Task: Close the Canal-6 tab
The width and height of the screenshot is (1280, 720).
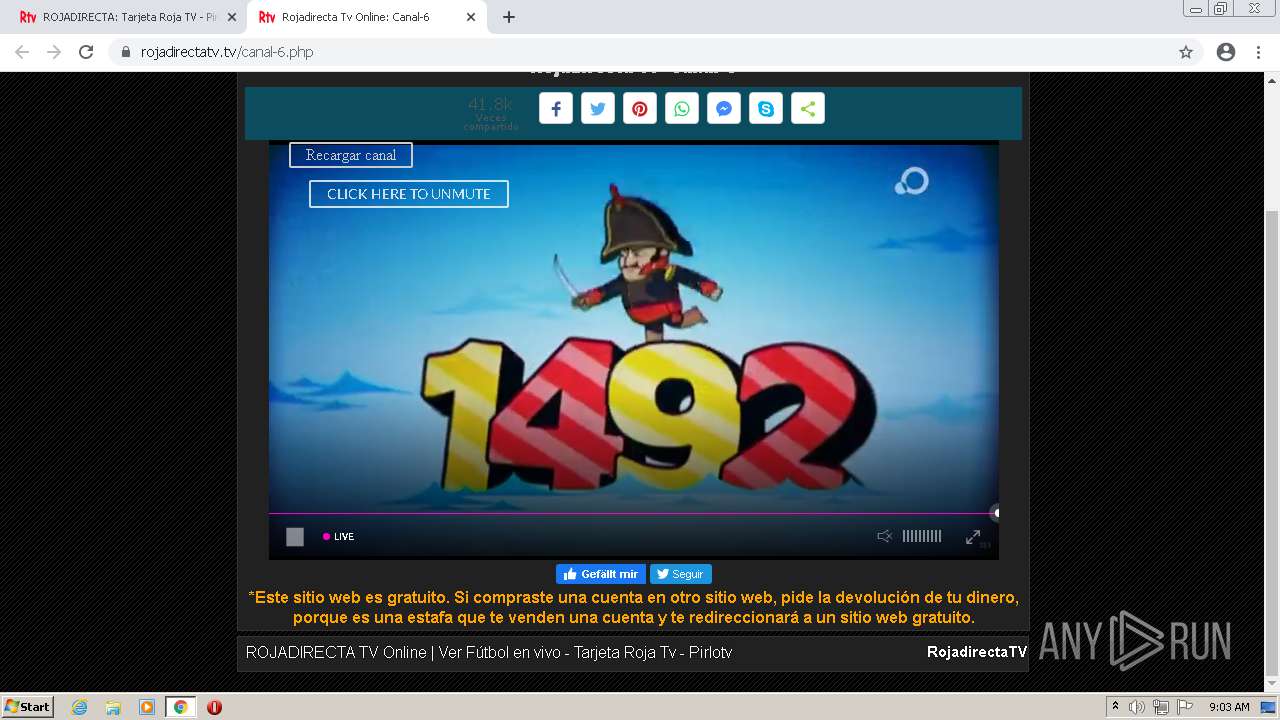Action: (x=469, y=17)
